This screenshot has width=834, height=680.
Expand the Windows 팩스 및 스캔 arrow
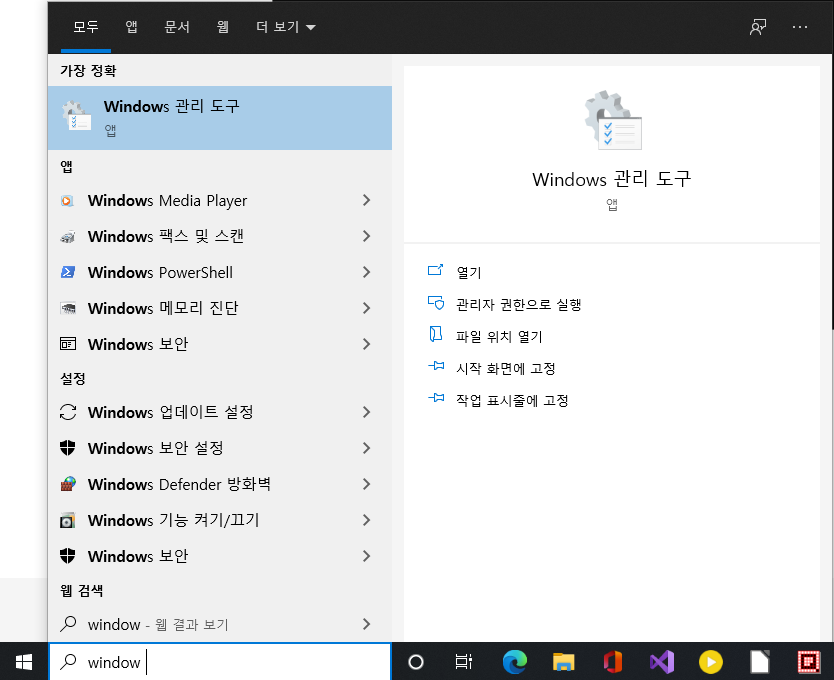pos(366,236)
